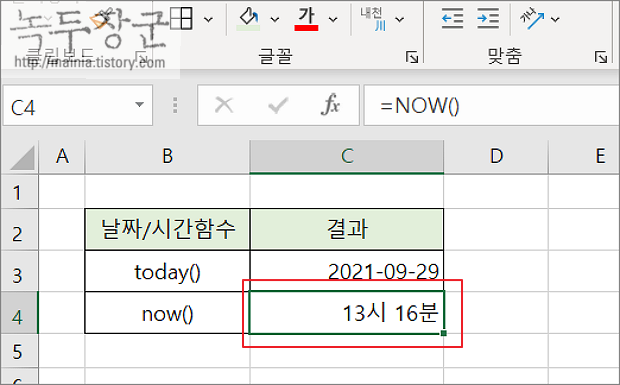Select the row 4 header

[x=19, y=313]
